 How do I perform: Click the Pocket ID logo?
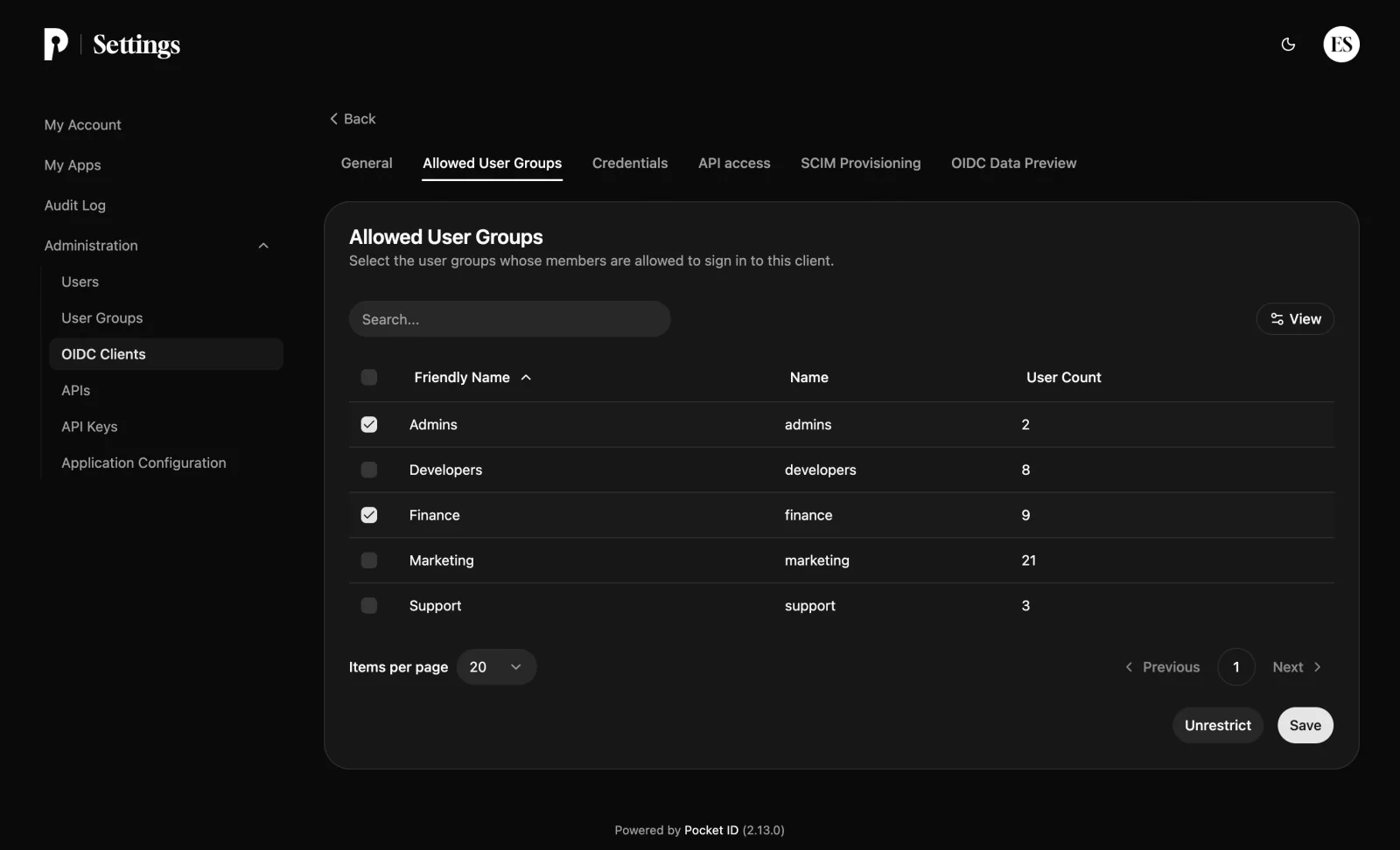(56, 45)
